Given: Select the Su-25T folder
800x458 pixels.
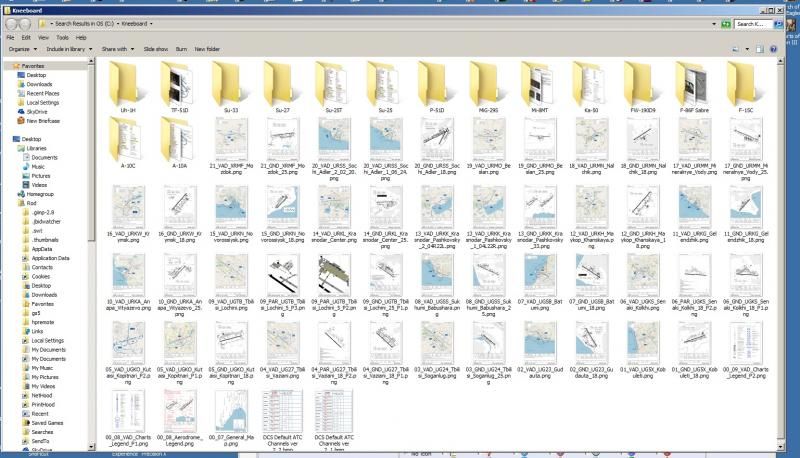Looking at the screenshot, I should 334,85.
